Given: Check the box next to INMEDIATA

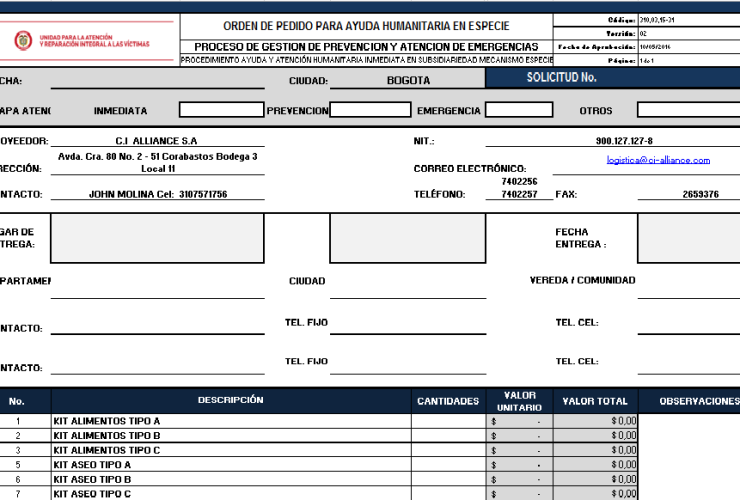Looking at the screenshot, I should tap(222, 110).
